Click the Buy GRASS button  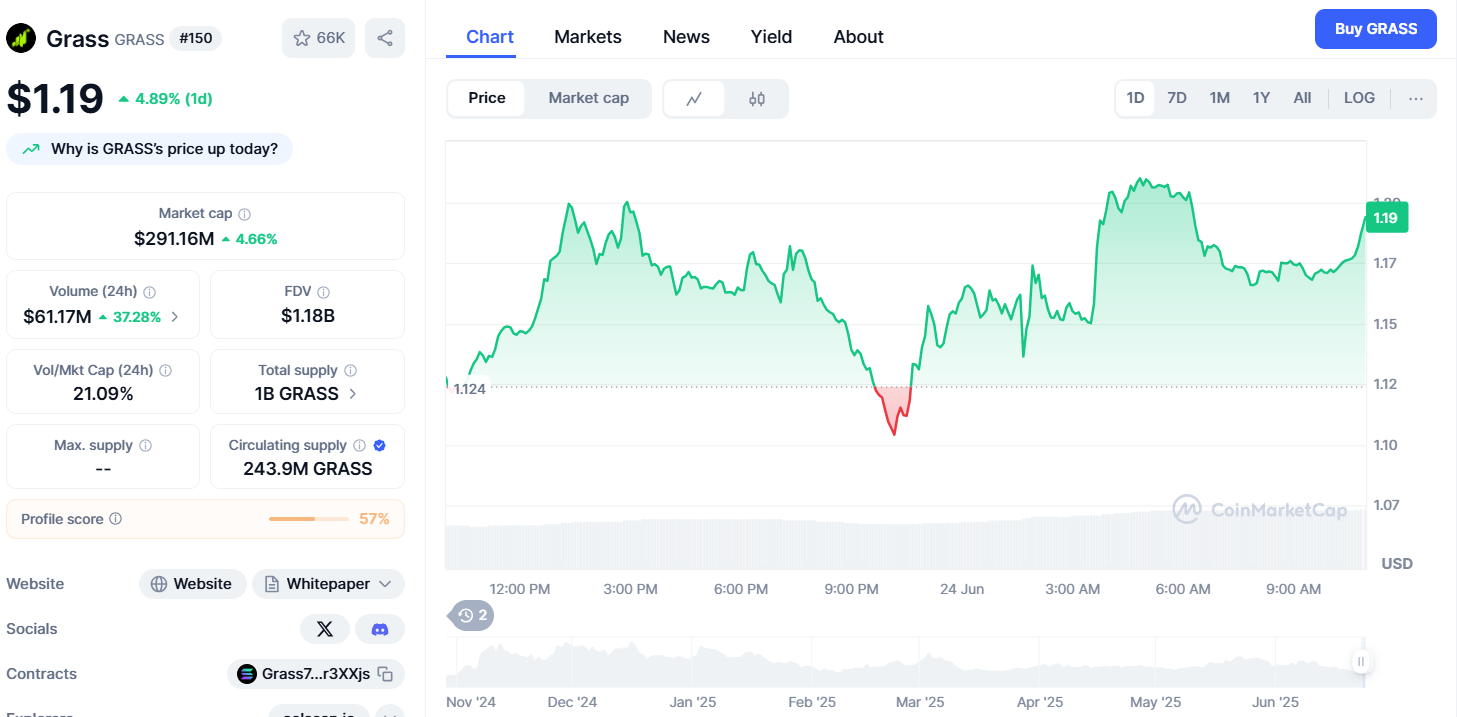[x=1375, y=29]
